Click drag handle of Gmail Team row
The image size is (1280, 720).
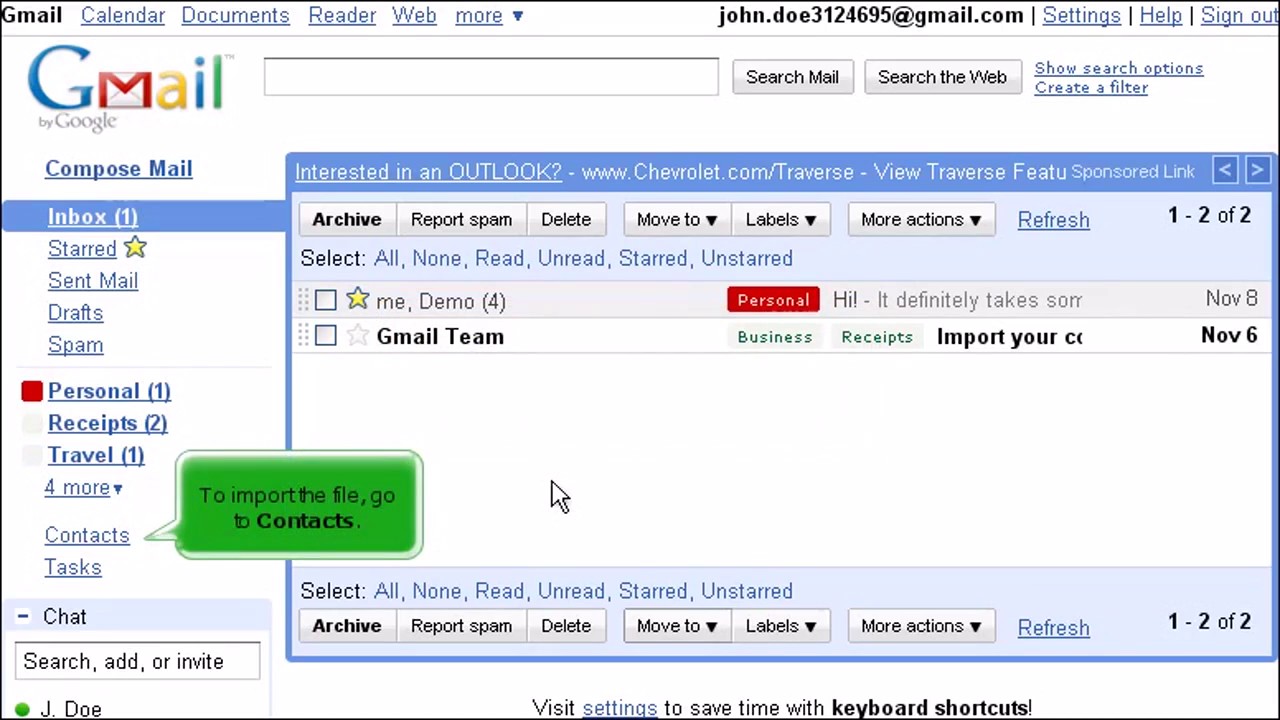click(303, 336)
